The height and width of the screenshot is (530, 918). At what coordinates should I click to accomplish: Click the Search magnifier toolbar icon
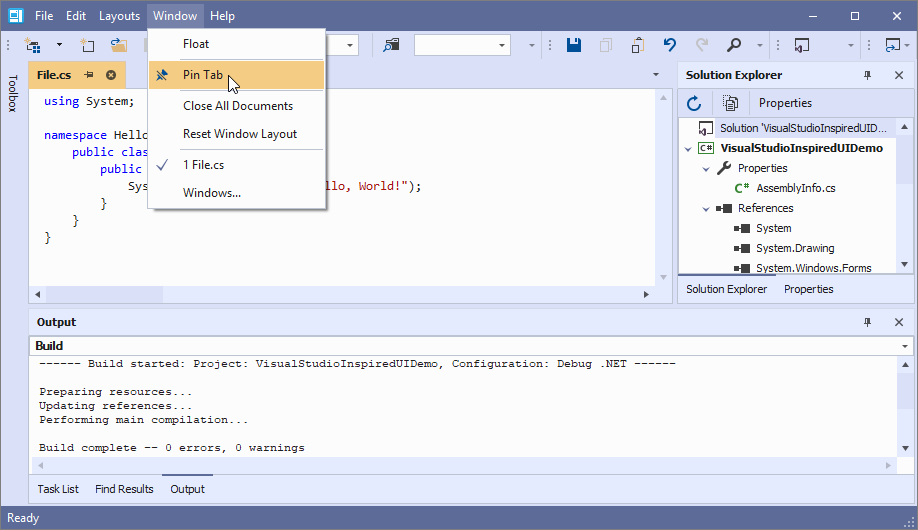pyautogui.click(x=734, y=45)
